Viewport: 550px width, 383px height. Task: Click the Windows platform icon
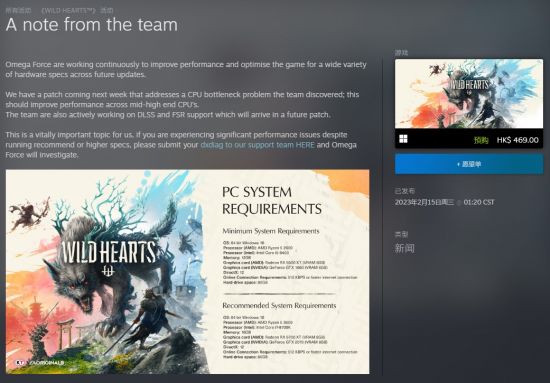(403, 139)
